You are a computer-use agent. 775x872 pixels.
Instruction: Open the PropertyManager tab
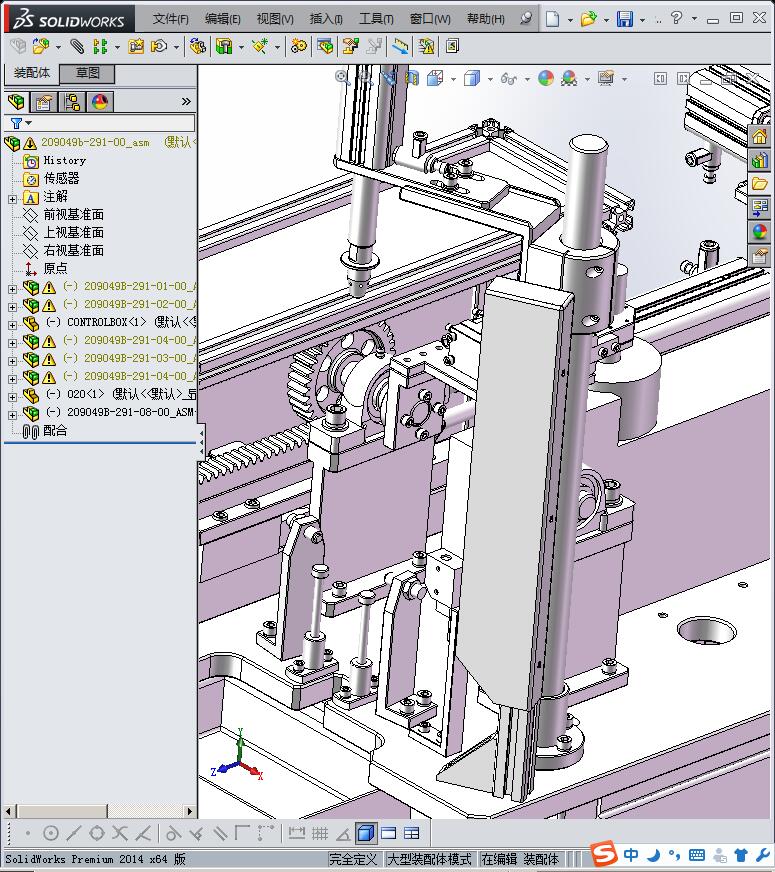tap(43, 102)
